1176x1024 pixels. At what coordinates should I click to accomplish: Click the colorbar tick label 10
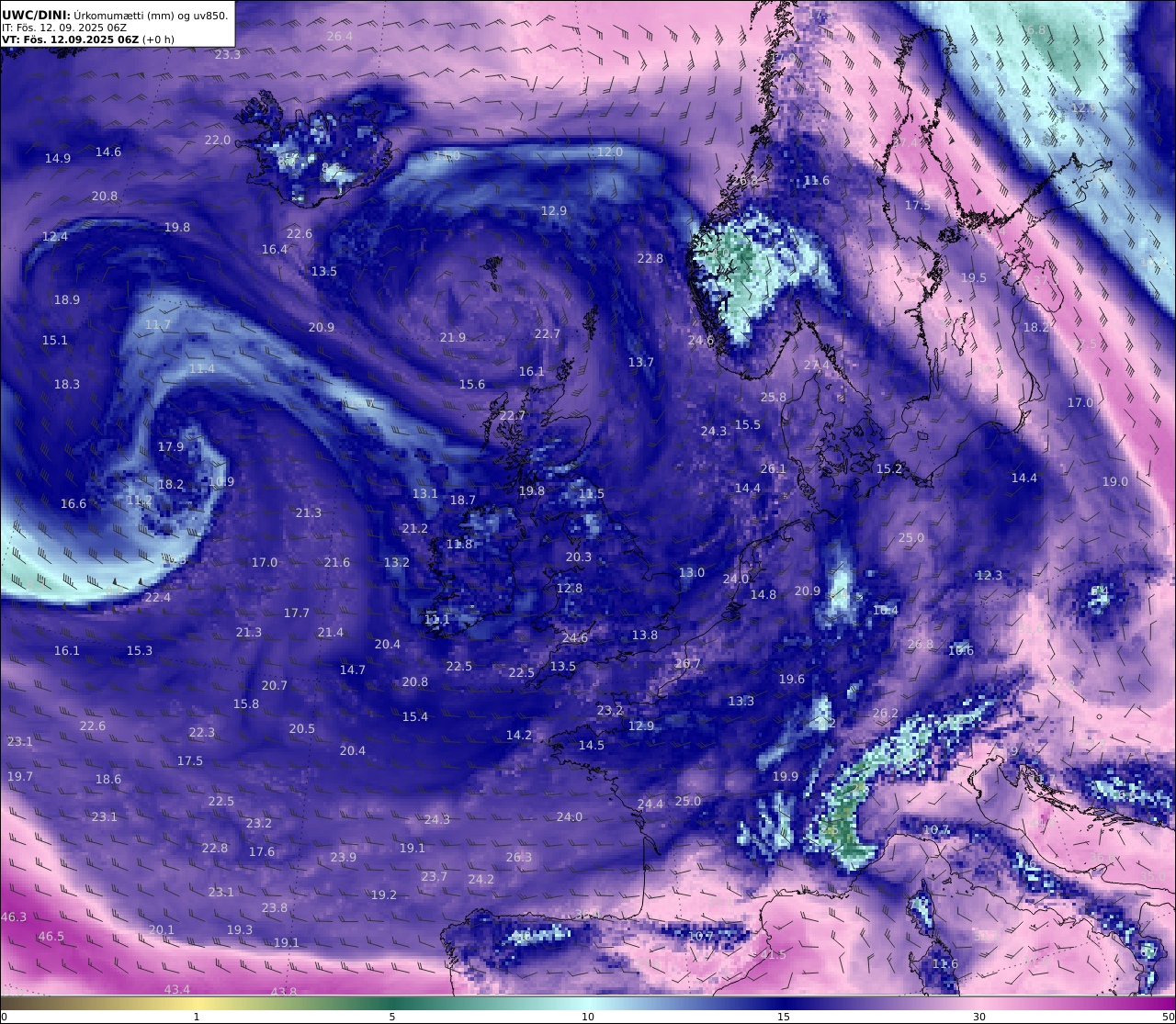(588, 1017)
